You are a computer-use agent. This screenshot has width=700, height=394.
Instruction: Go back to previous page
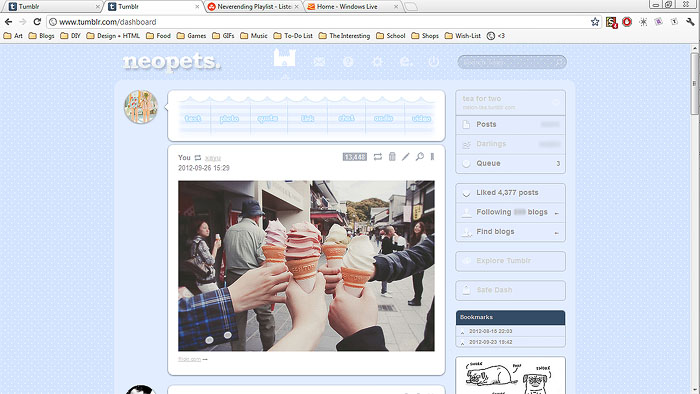click(8, 22)
